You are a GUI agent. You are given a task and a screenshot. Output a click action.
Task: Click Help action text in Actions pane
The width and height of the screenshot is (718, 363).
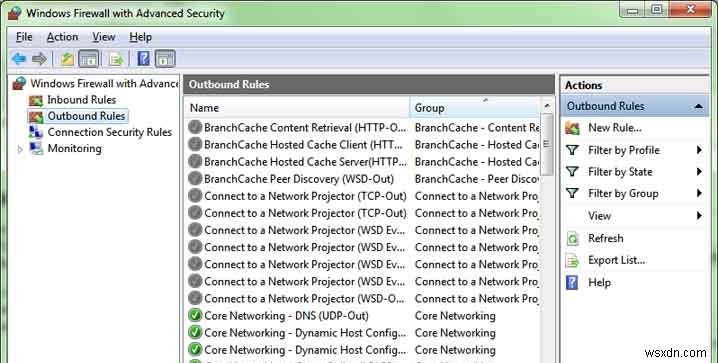tap(599, 283)
